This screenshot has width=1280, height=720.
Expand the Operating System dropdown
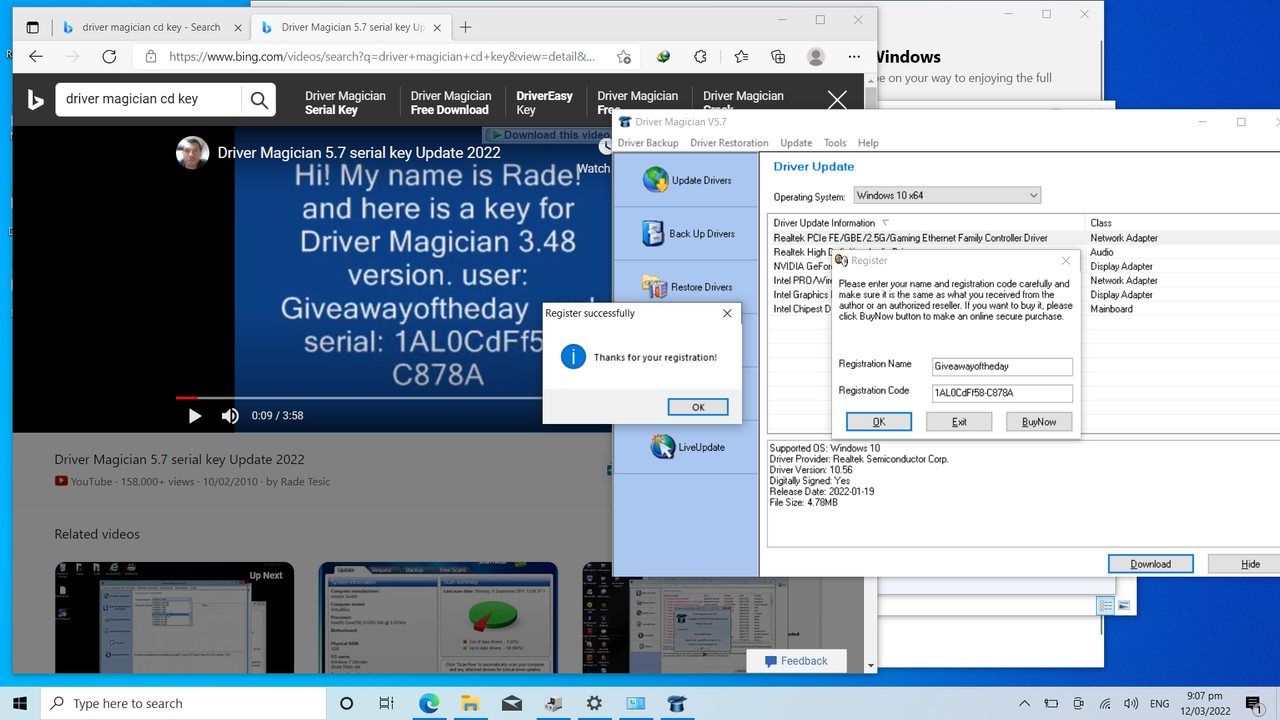[x=947, y=195]
